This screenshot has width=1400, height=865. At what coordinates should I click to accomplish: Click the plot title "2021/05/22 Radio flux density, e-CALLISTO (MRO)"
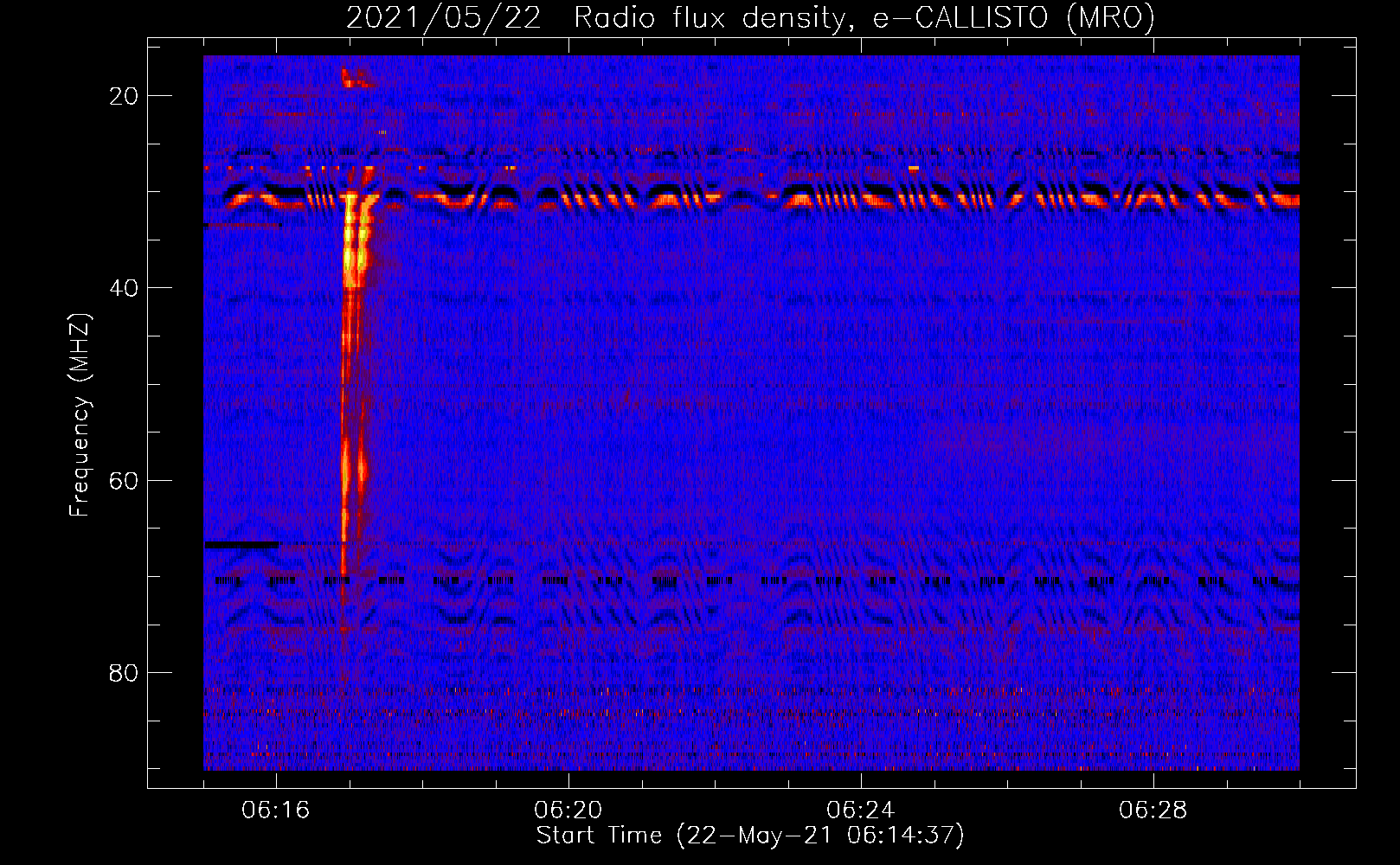750,18
